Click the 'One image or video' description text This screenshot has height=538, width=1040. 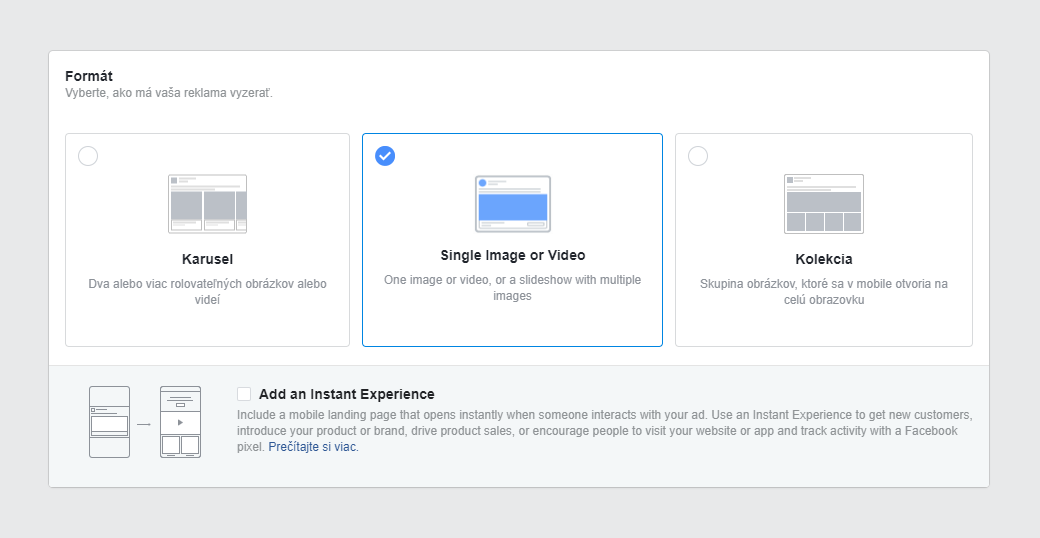(512, 287)
